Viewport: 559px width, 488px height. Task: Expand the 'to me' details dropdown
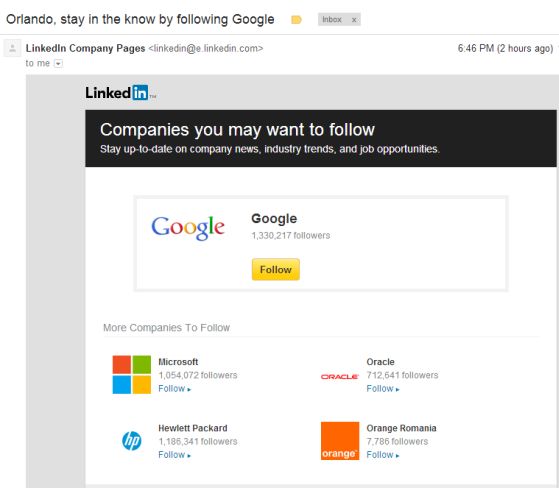coord(58,63)
